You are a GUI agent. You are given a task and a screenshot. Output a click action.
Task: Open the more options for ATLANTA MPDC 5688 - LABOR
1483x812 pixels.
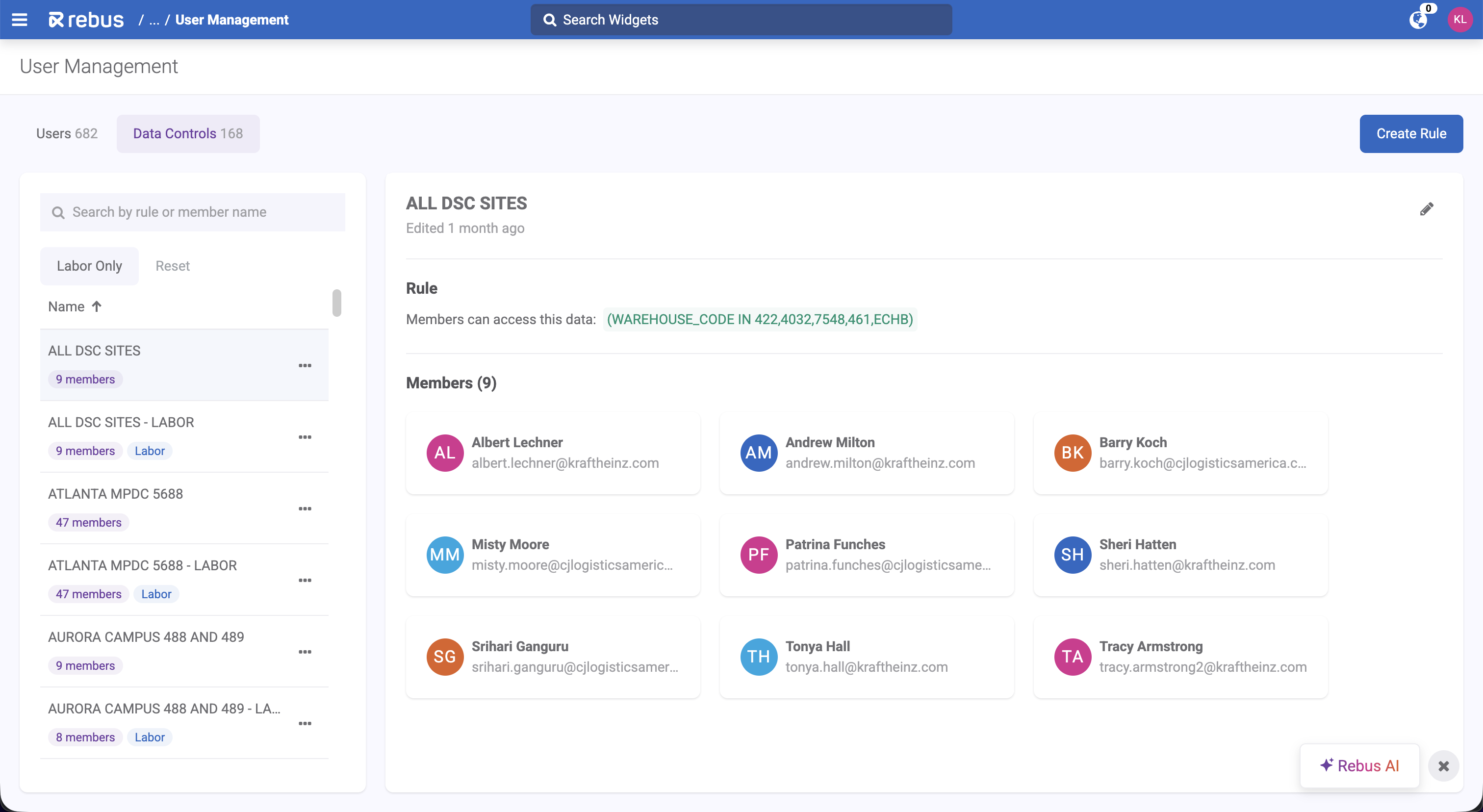click(305, 580)
